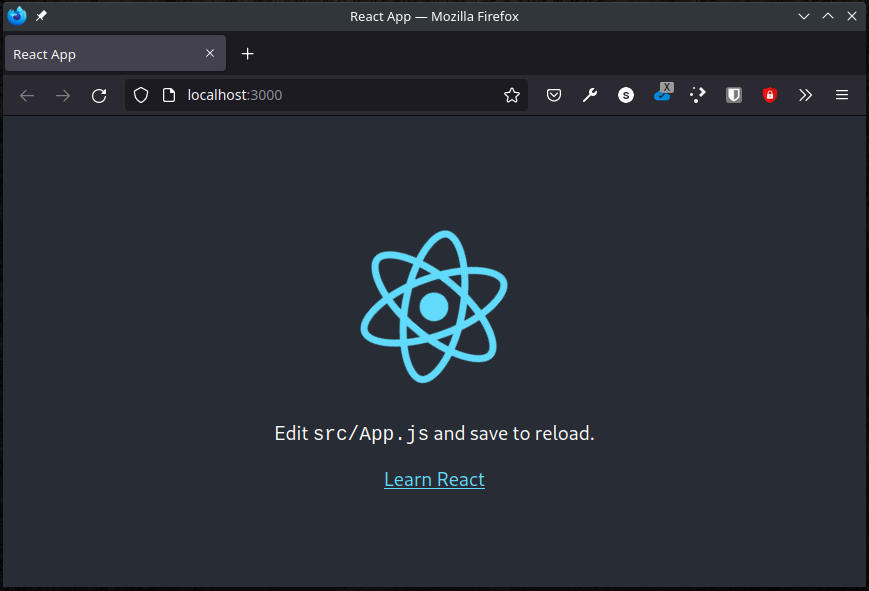Open the blue cloud extension with X badge

(663, 93)
